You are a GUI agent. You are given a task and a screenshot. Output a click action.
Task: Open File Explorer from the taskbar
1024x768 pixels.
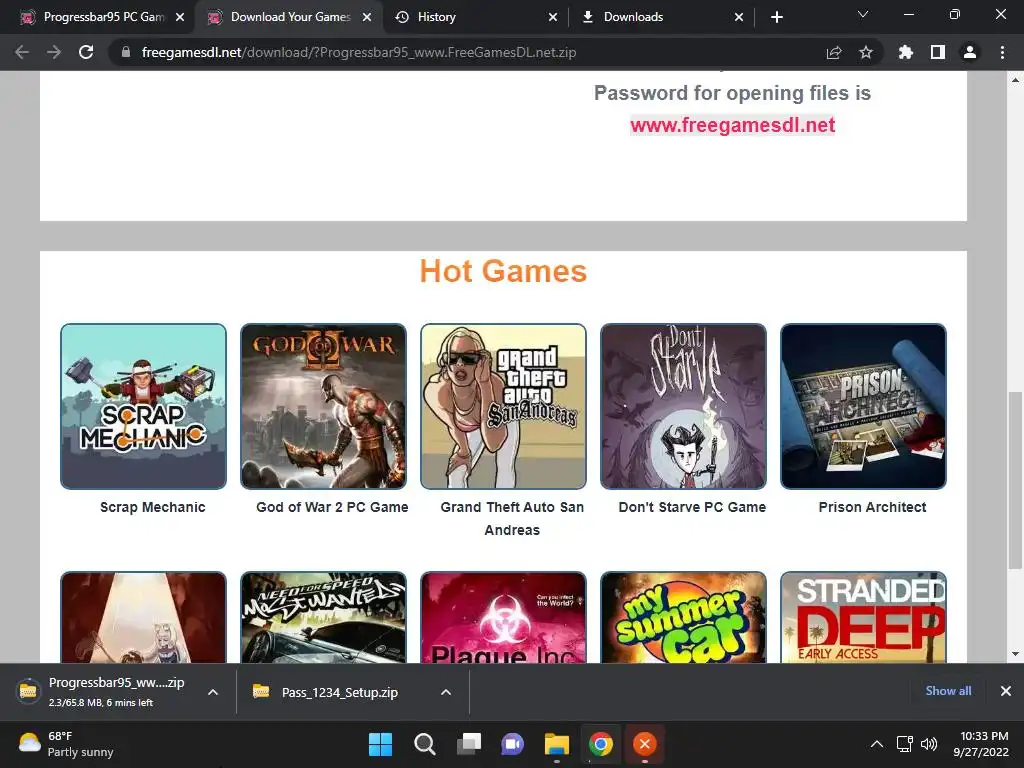click(x=557, y=744)
